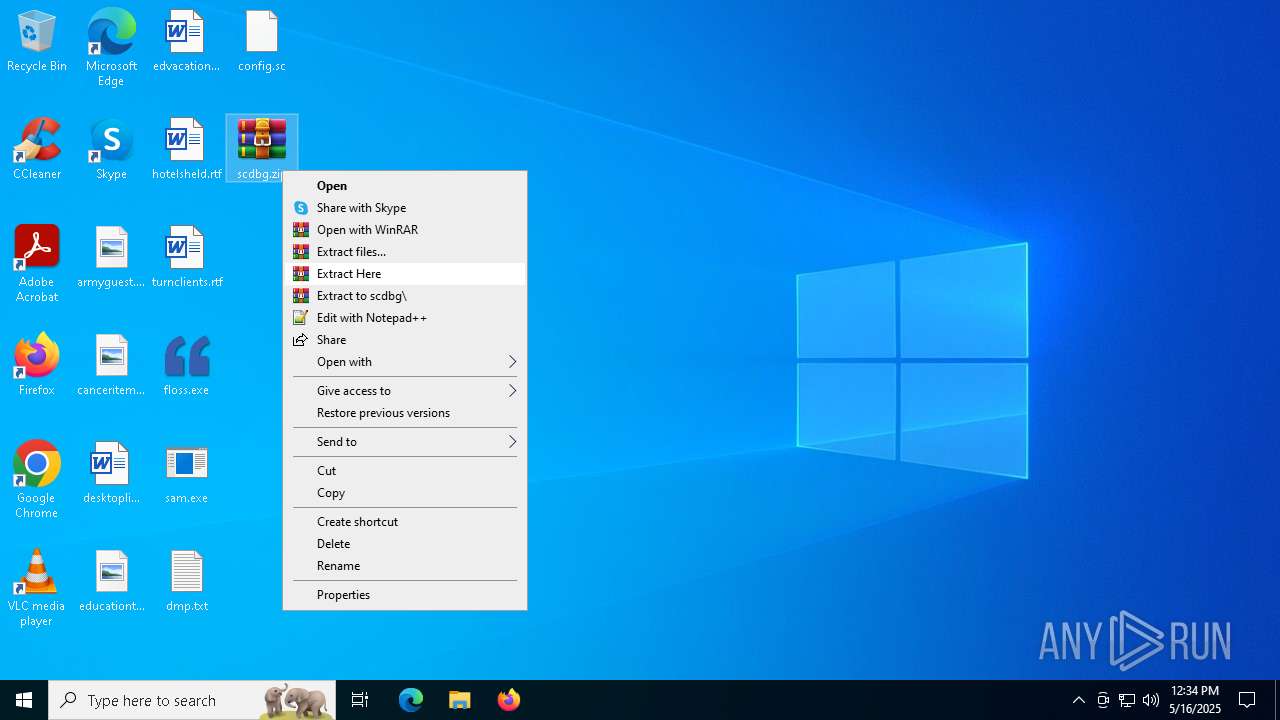Image resolution: width=1280 pixels, height=720 pixels.
Task: Choose Share with Skype menu entry
Action: click(405, 208)
